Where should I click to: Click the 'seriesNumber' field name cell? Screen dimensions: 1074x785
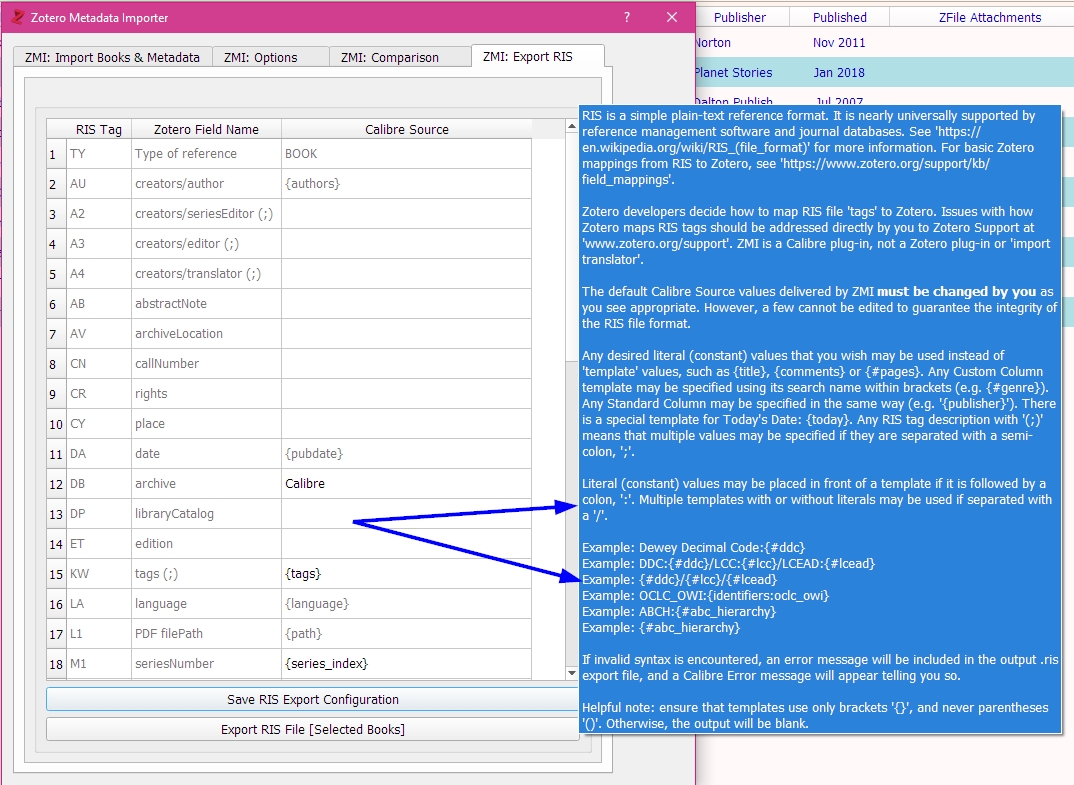[x=206, y=664]
